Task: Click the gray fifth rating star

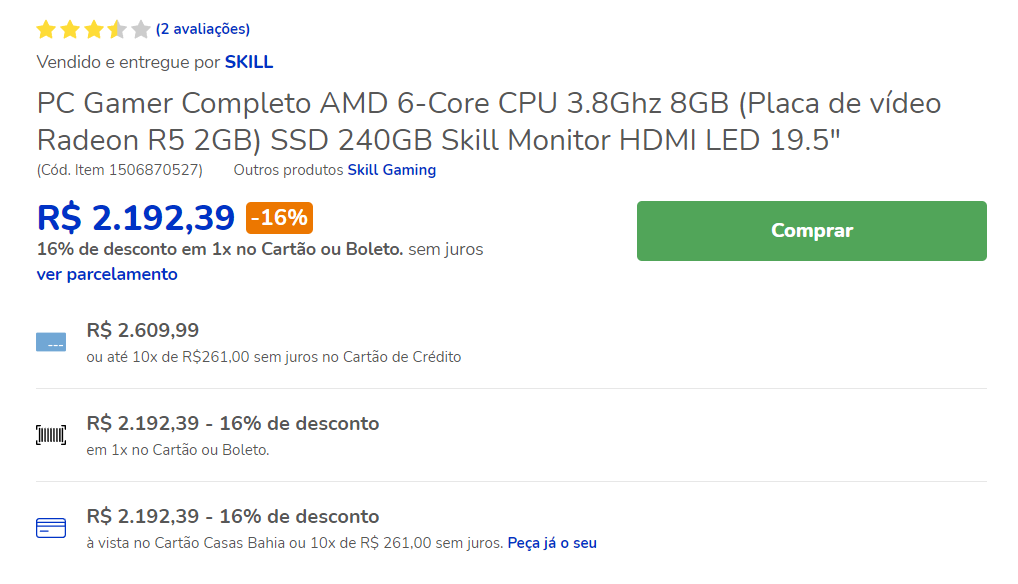Action: (140, 29)
